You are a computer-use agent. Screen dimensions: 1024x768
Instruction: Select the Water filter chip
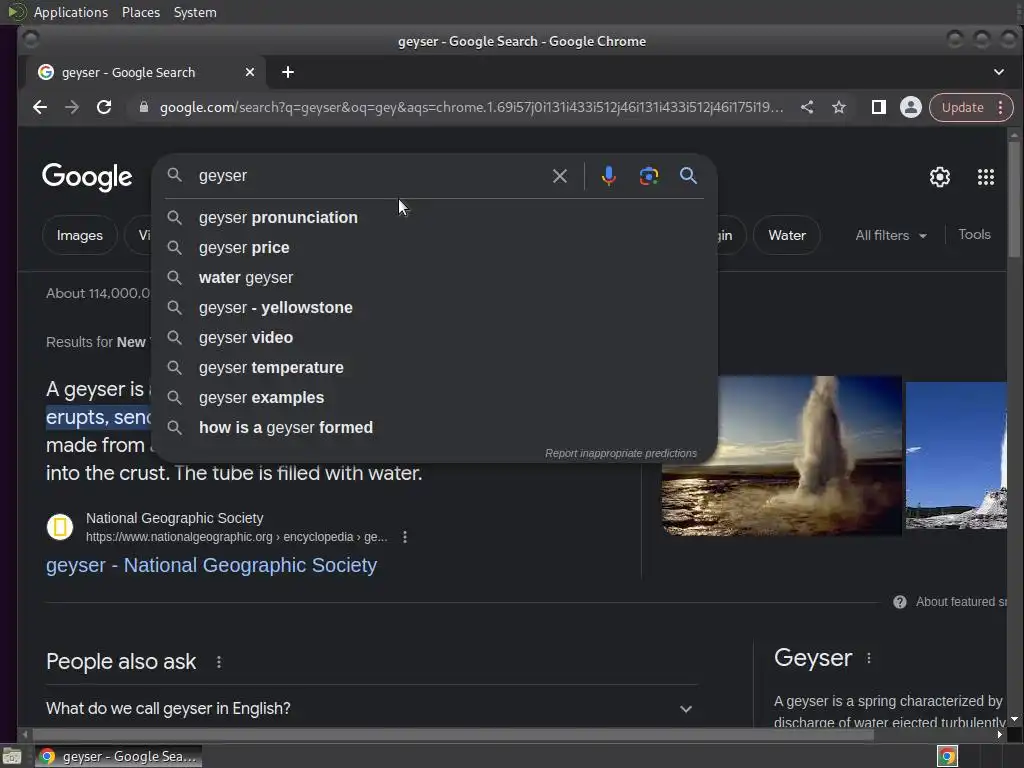(787, 235)
